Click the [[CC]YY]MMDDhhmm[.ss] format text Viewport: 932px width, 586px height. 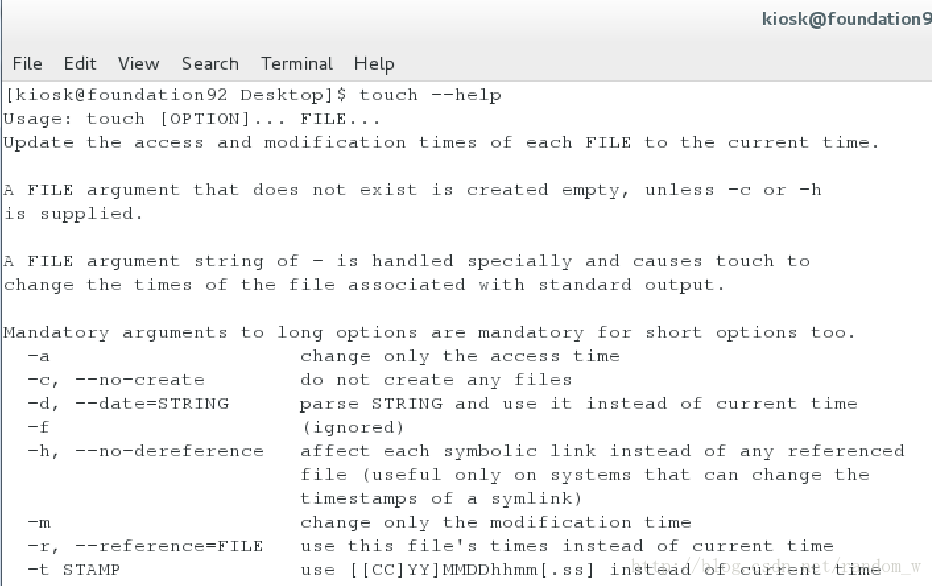473,571
